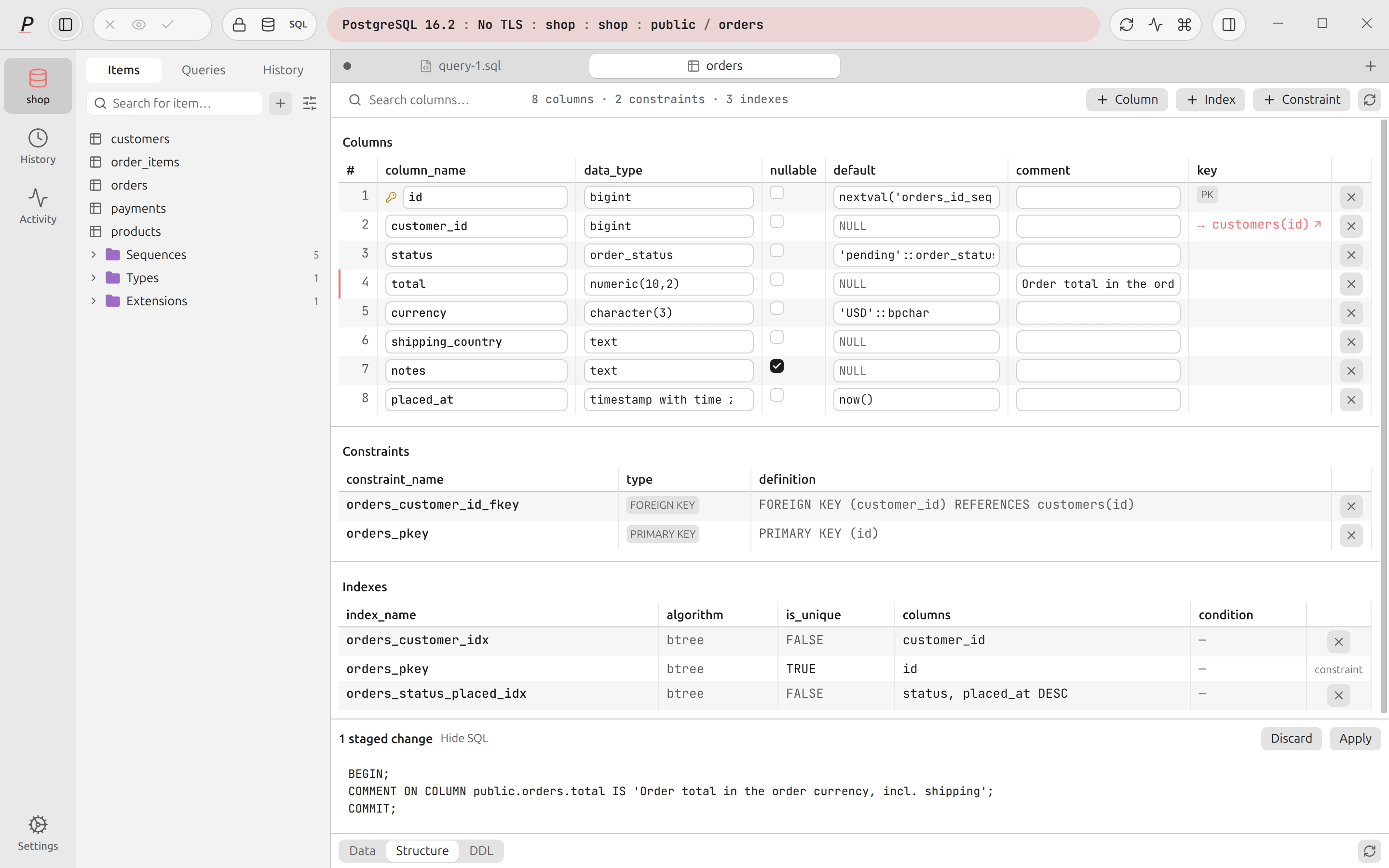The image size is (1389, 868).
Task: Open Activity in the left sidebar
Action: 38,206
